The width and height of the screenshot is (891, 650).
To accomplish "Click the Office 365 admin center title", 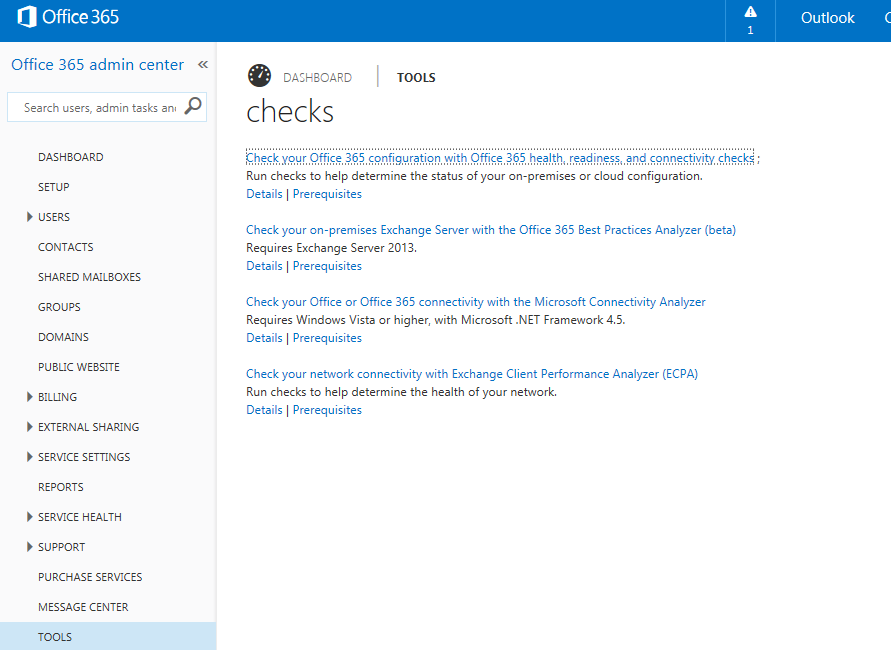I will pyautogui.click(x=97, y=65).
